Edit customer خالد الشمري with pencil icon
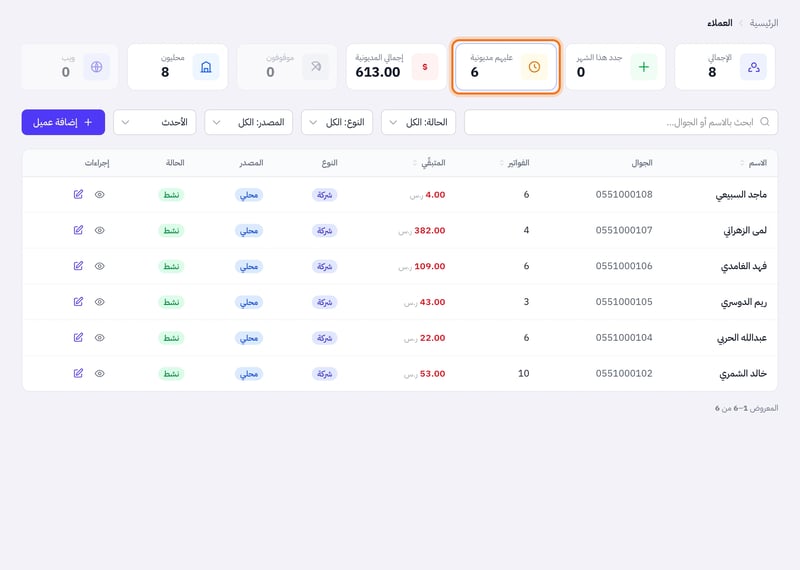Screen dimensions: 800x570 click(x=78, y=373)
